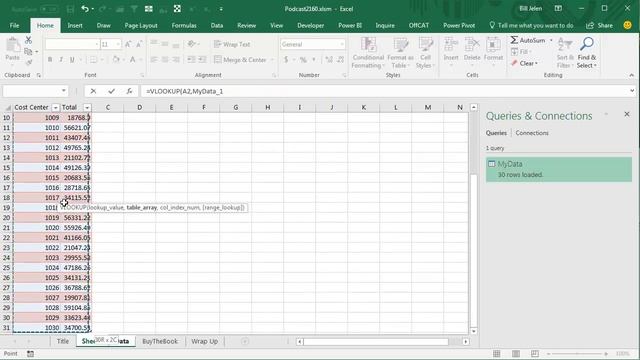640x360 pixels.
Task: Open Format as Table gallery
Action: coord(400,53)
